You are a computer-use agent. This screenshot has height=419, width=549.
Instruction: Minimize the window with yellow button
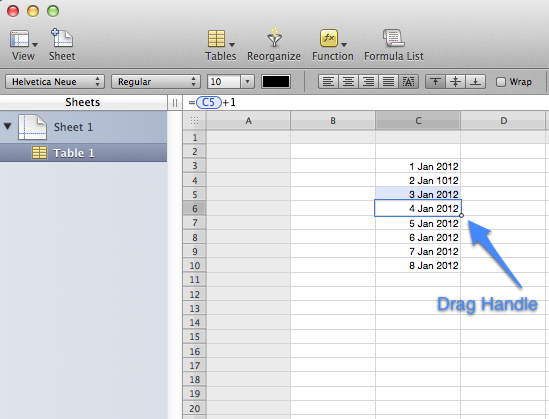pos(33,11)
